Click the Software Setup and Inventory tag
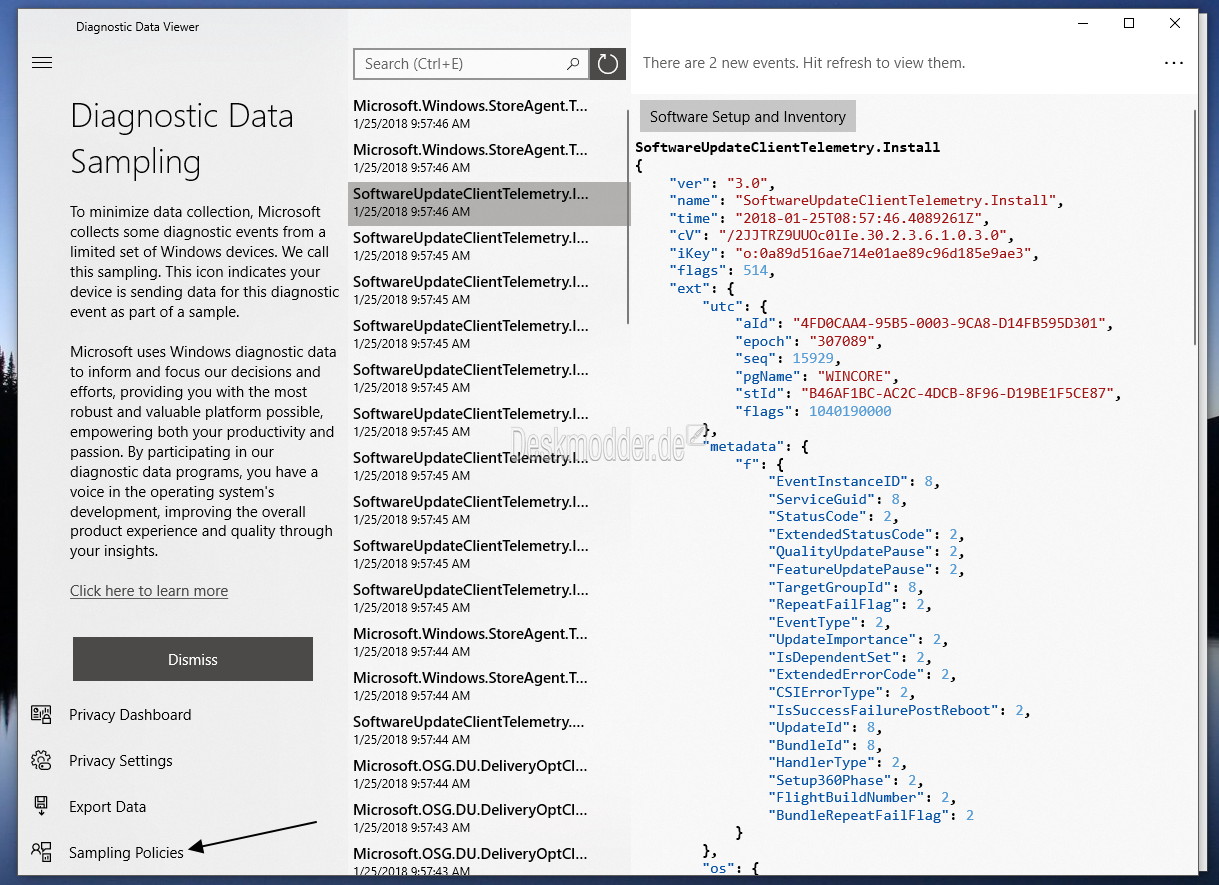The height and width of the screenshot is (885, 1219). pos(748,116)
